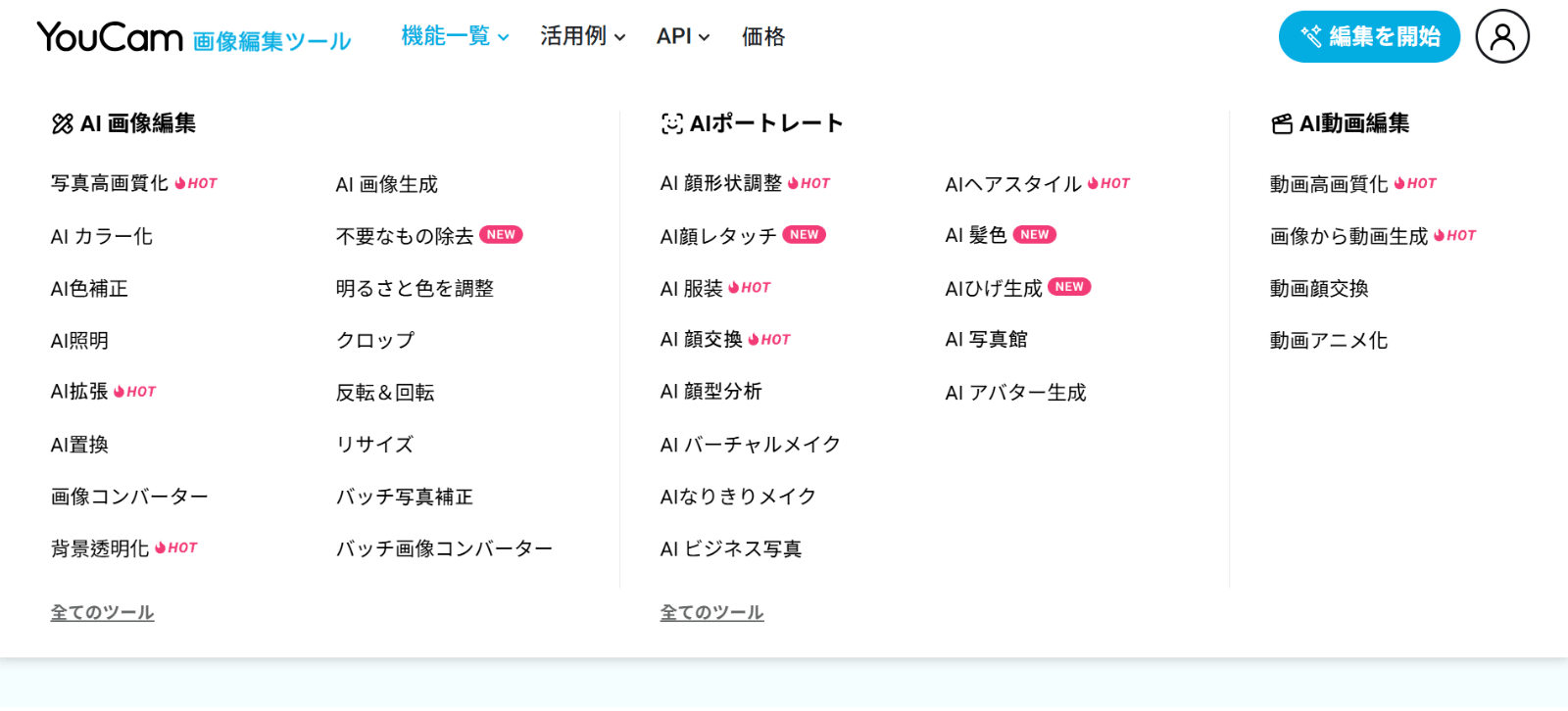The height and width of the screenshot is (711, 1568).
Task: Collapse the 機能一覧 dropdown menu
Action: pyautogui.click(x=455, y=37)
